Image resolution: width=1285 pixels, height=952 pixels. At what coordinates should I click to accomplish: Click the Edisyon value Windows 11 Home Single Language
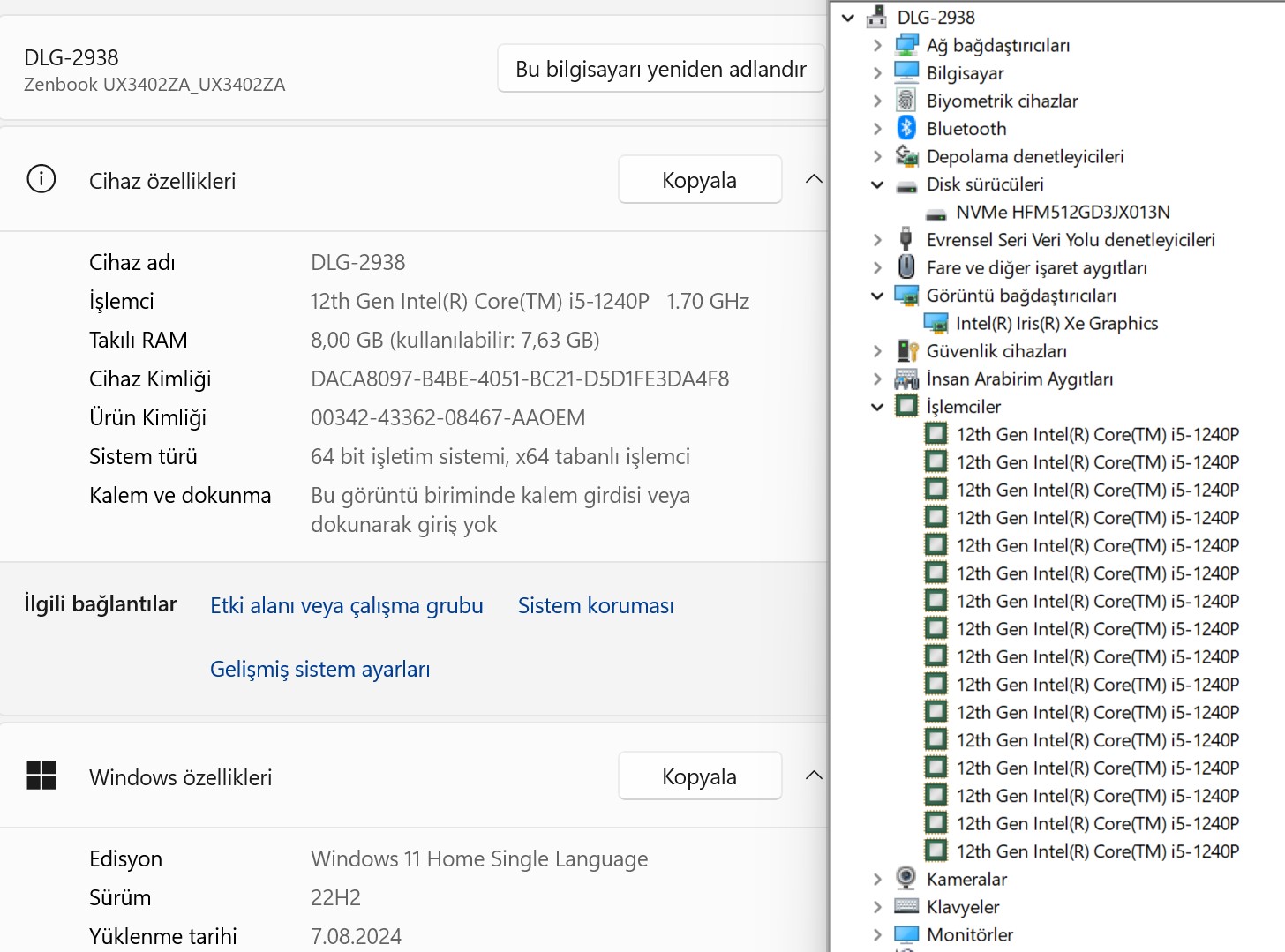pyautogui.click(x=479, y=859)
